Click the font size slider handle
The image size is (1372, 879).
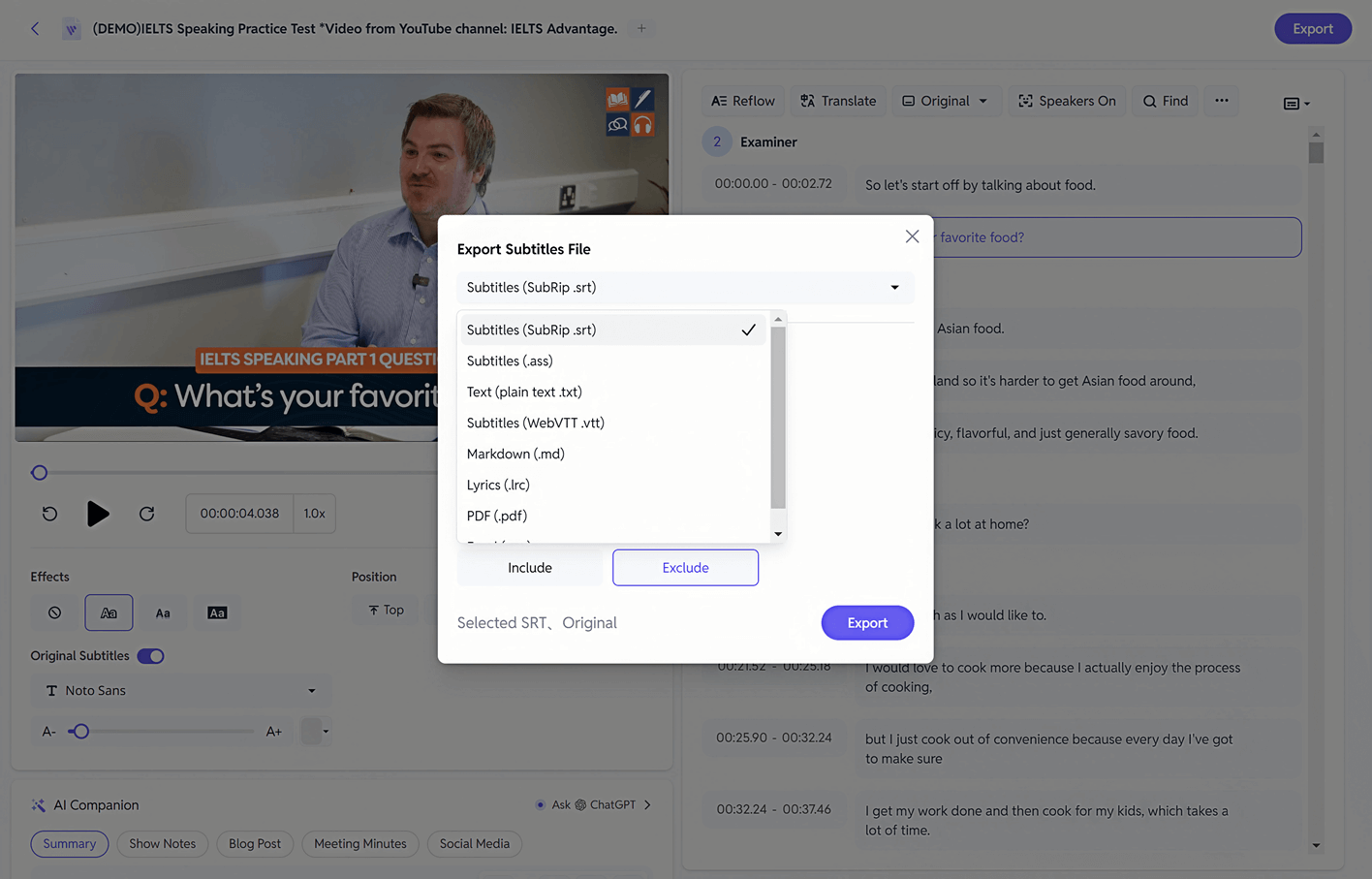80,732
